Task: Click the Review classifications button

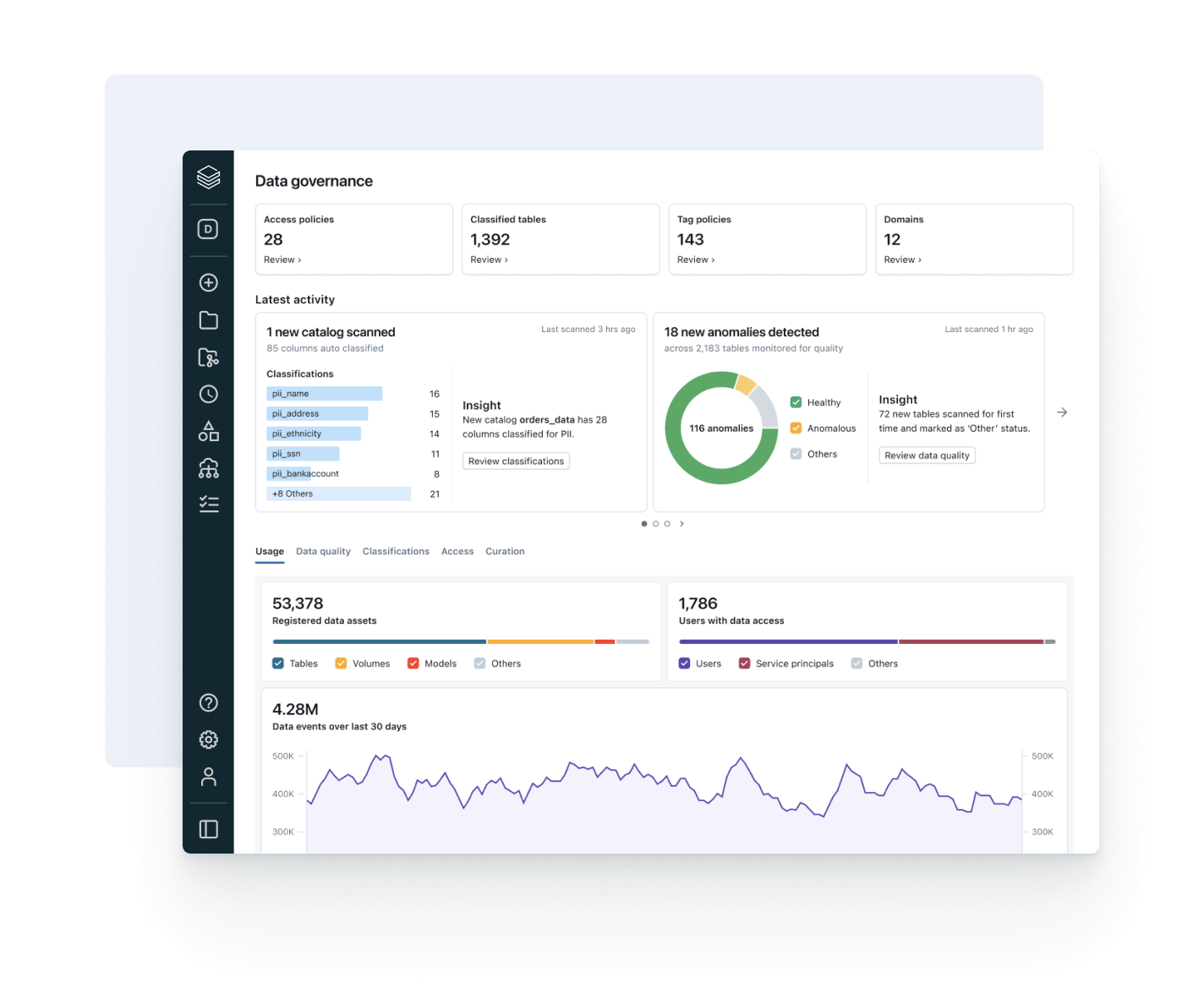Action: tap(516, 461)
